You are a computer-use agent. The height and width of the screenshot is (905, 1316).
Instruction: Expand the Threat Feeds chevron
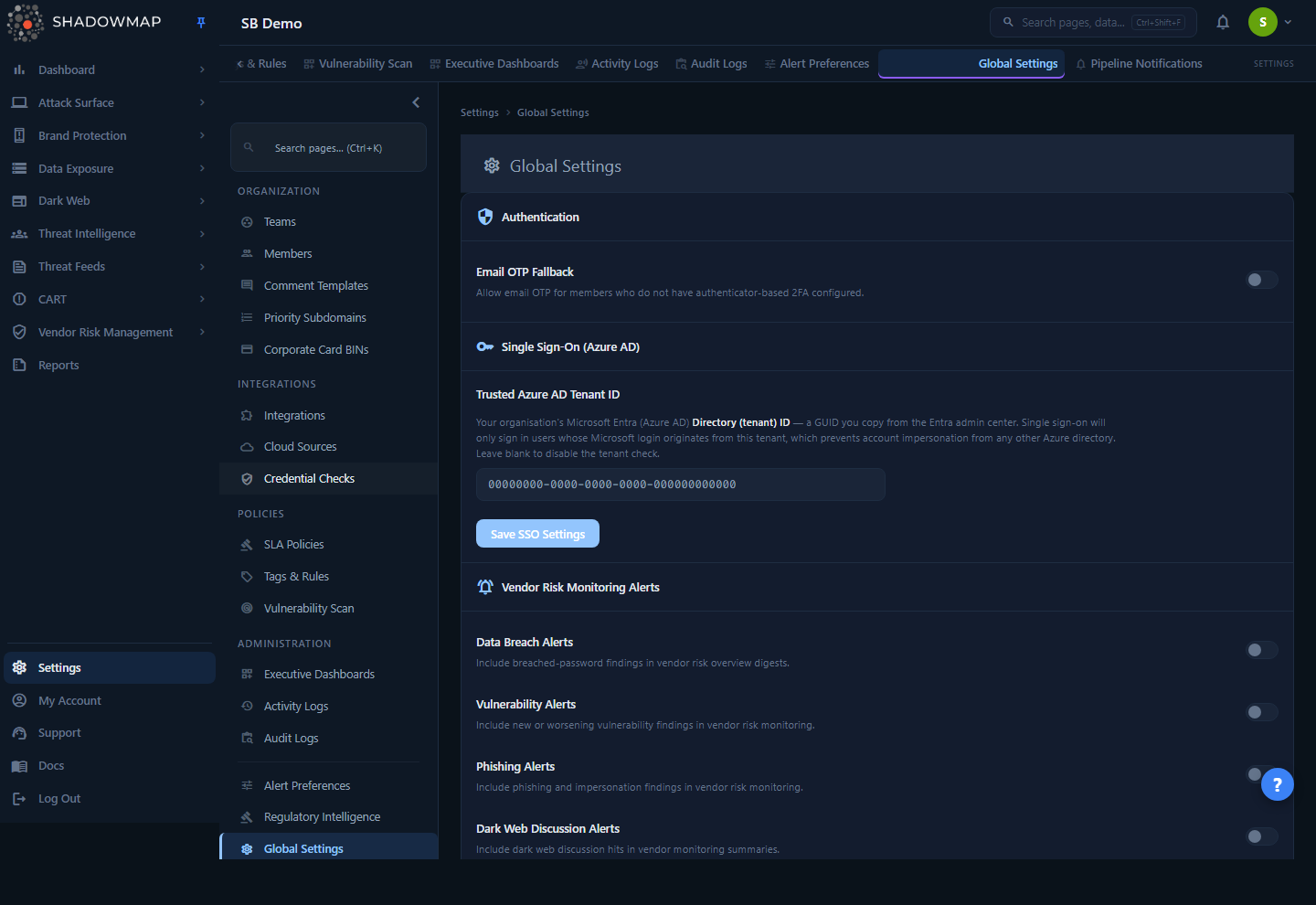202,267
